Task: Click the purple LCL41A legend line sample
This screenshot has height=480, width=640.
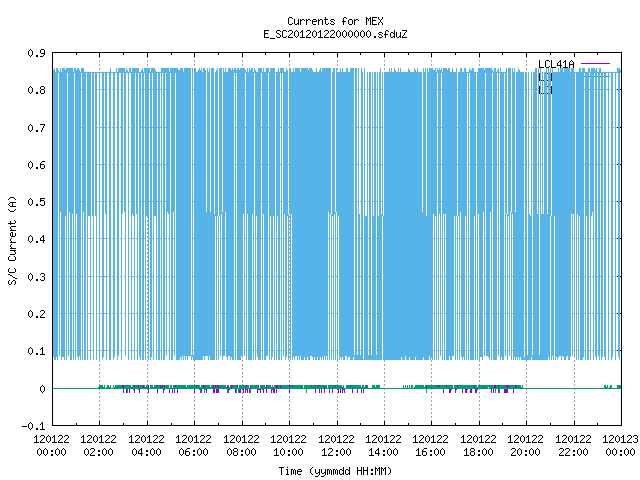Action: [x=595, y=64]
